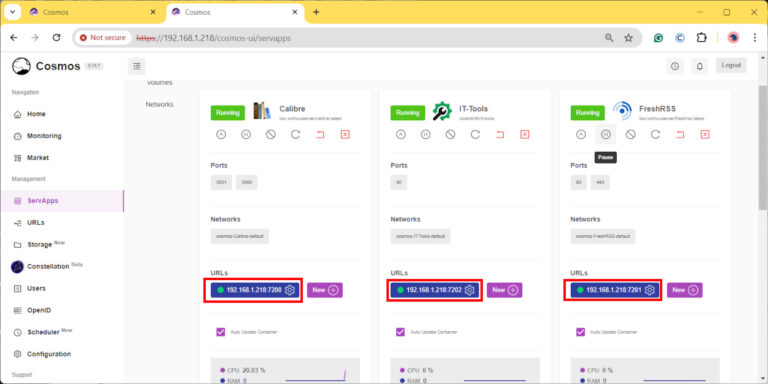Click the page vertical scrollbar
Image resolution: width=768 pixels, height=384 pixels.
click(763, 147)
